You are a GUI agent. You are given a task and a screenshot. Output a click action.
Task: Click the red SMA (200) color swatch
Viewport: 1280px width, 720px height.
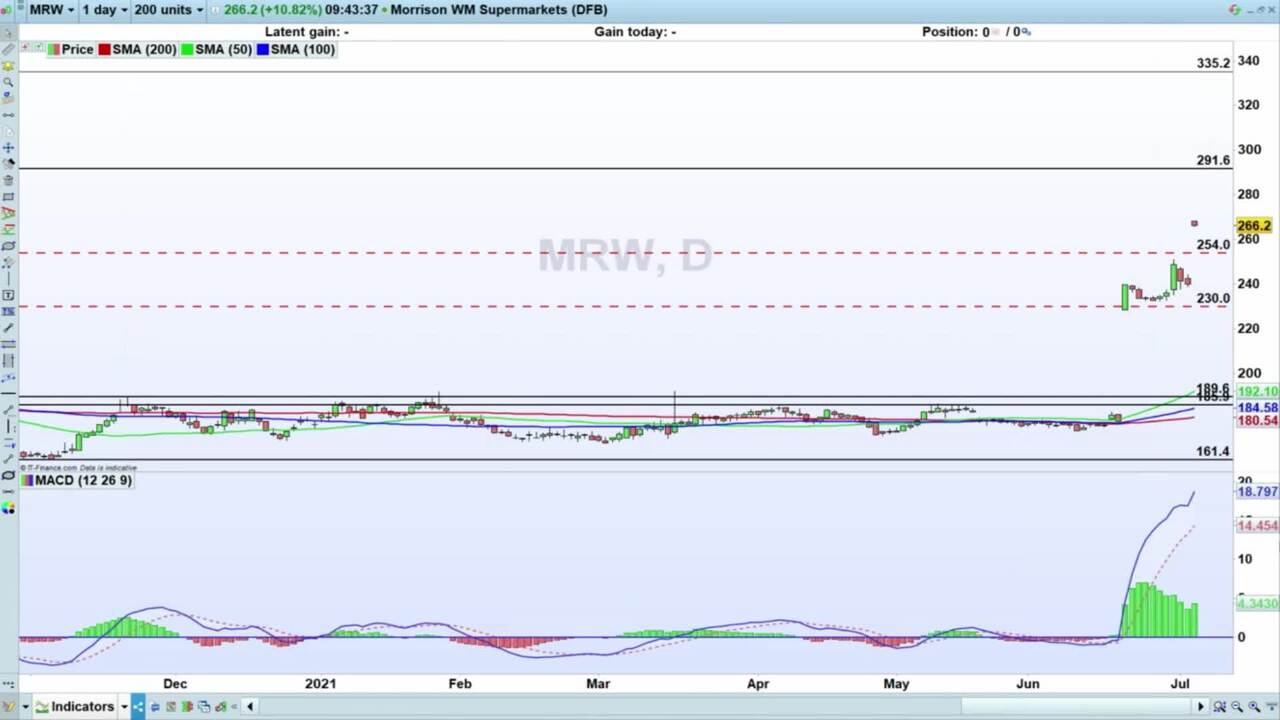point(104,49)
